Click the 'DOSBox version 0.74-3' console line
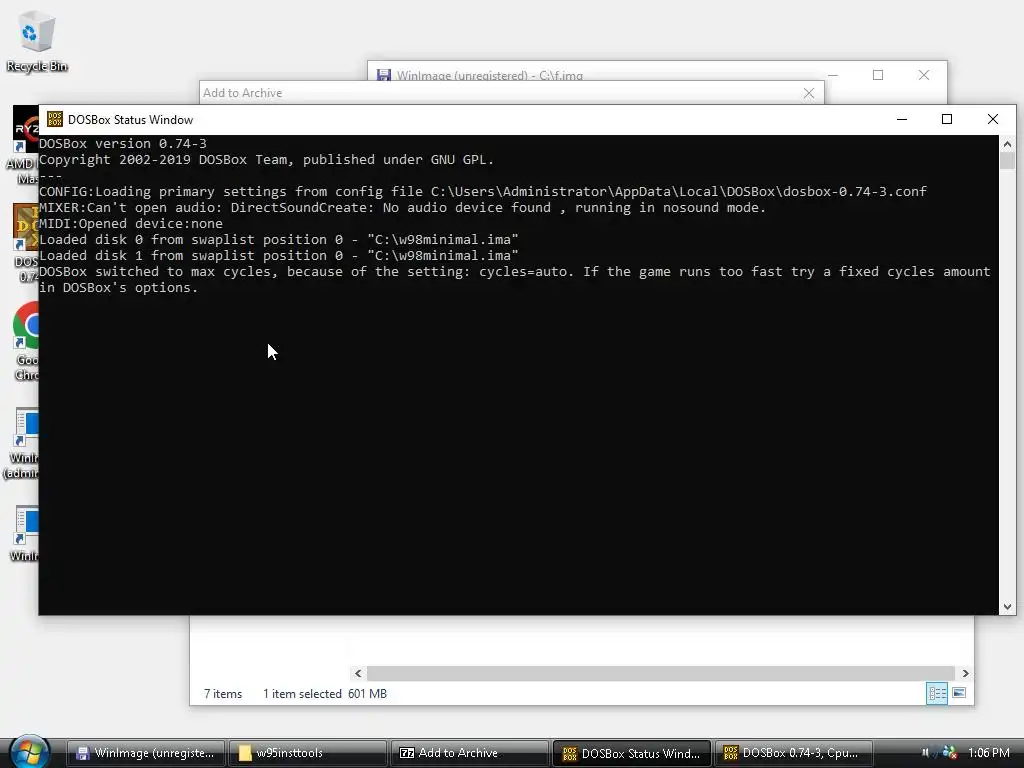Image resolution: width=1024 pixels, height=768 pixels. (123, 144)
